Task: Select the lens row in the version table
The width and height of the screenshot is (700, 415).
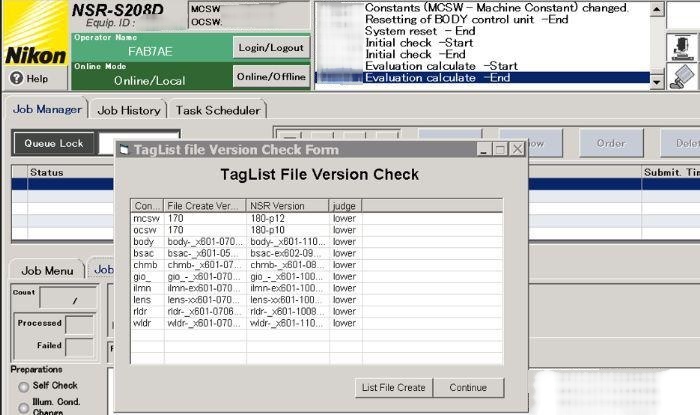Action: (317, 299)
